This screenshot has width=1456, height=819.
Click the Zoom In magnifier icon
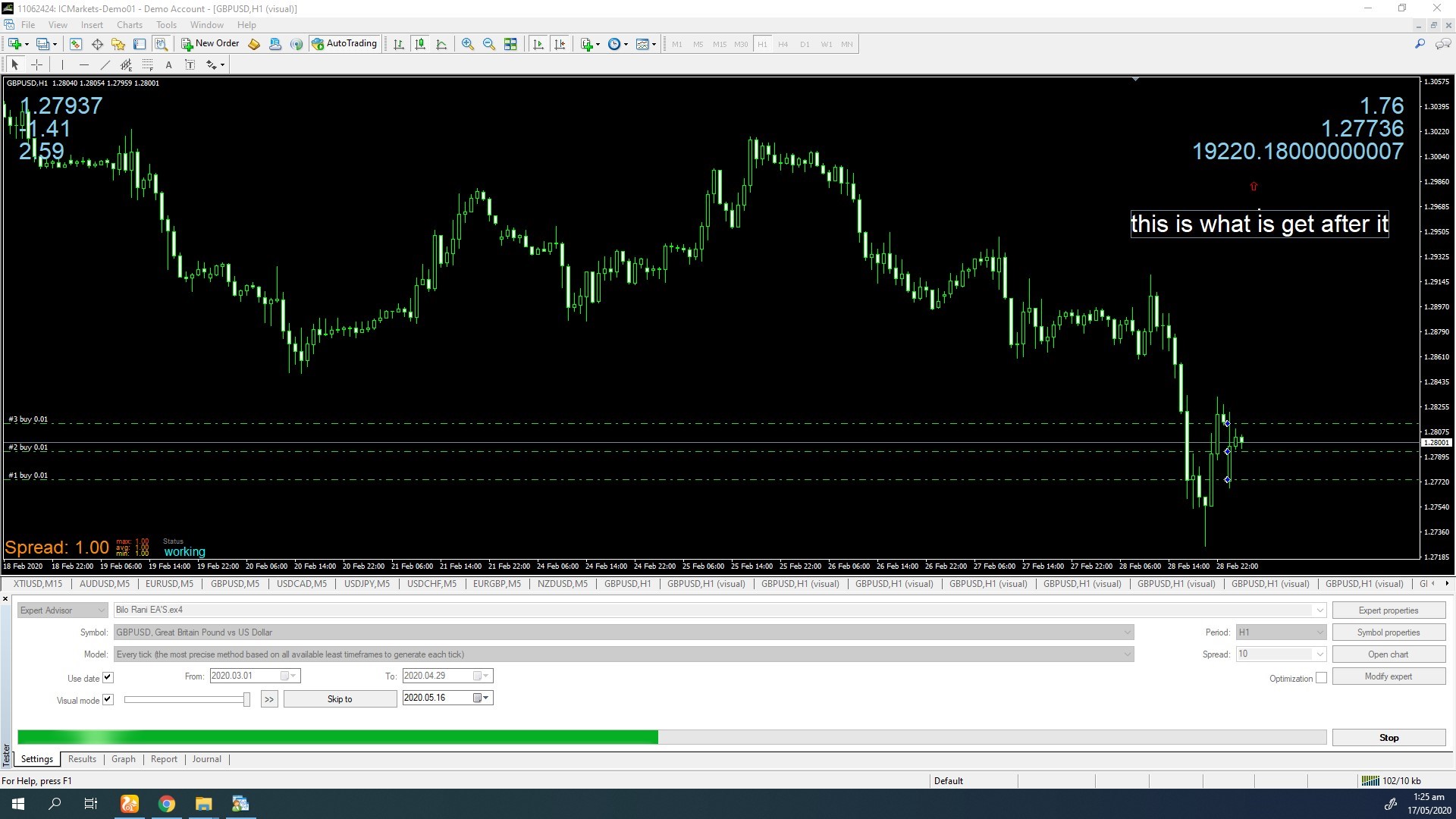[x=468, y=44]
